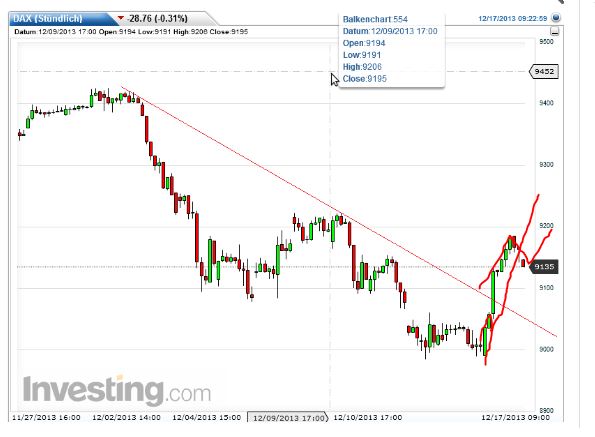
Task: Click the Balkenchart 554 tooltip title
Action: click(375, 19)
